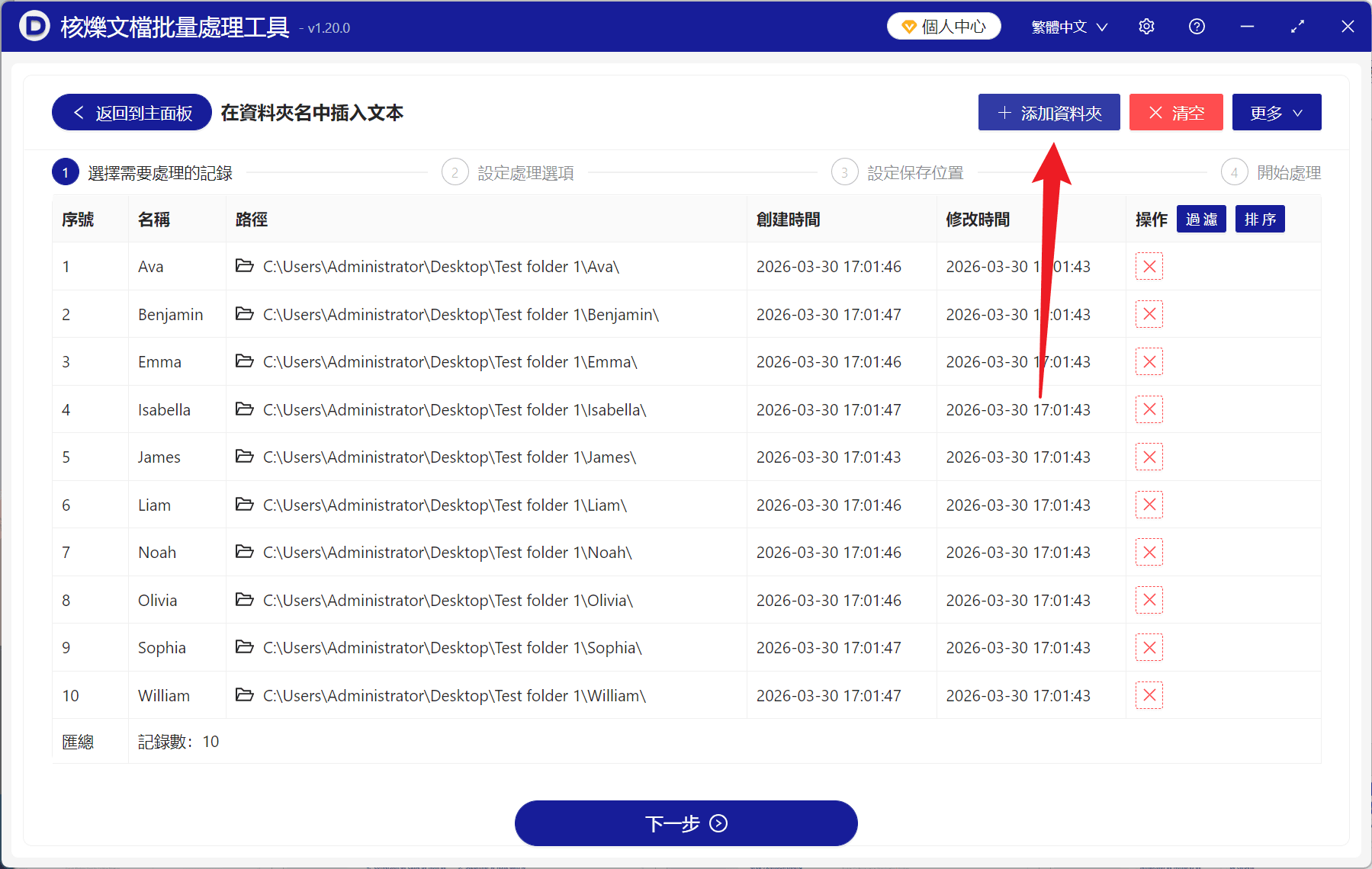Screen dimensions: 1372x869
Task: Delete the William entry using its X icon
Action: pos(1149,694)
